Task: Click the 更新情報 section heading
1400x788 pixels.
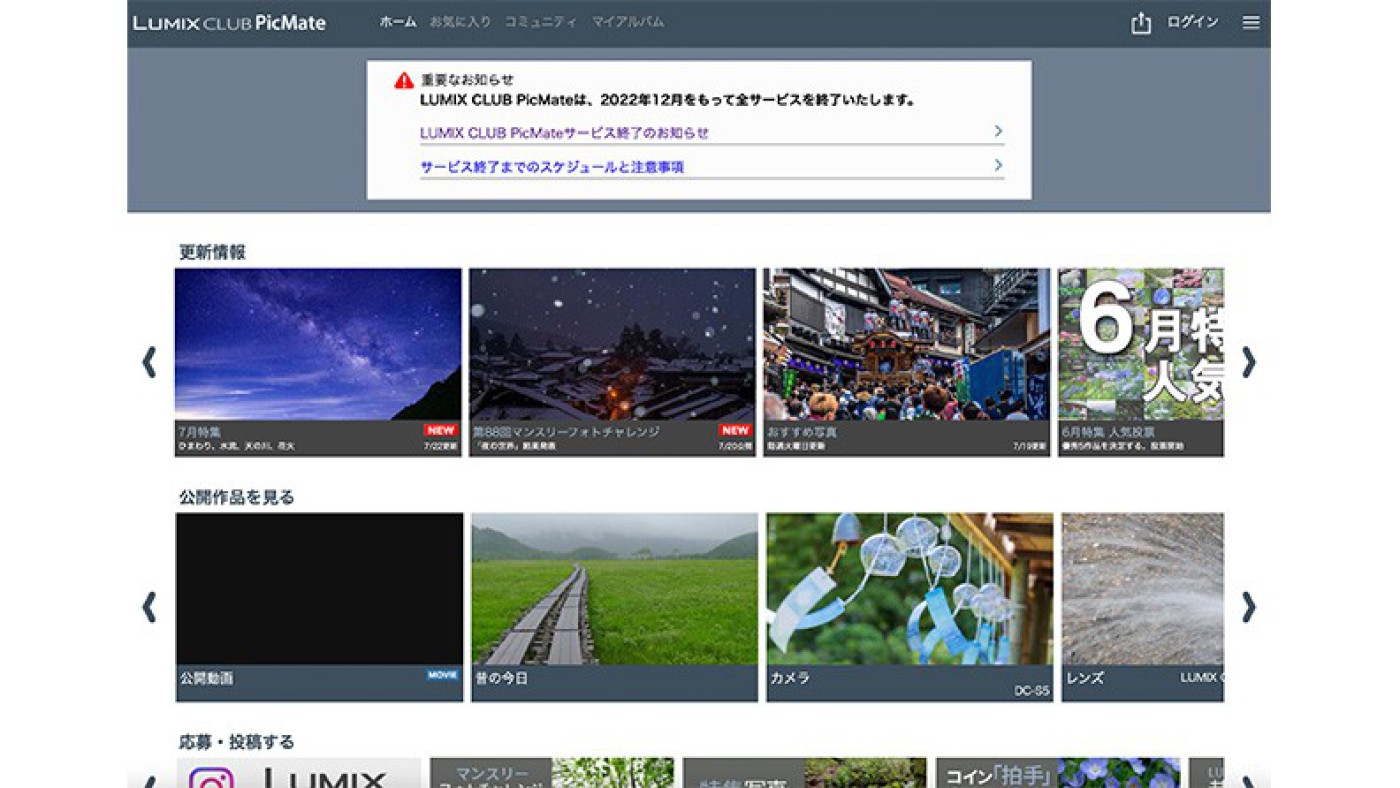Action: pyautogui.click(x=212, y=252)
